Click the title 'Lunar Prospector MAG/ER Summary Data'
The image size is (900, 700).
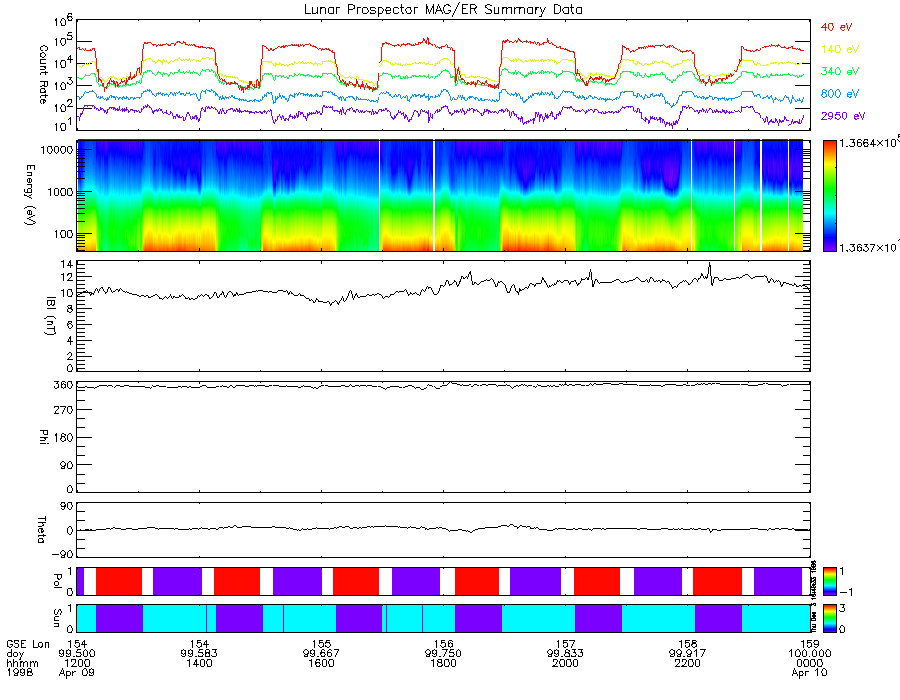[443, 9]
